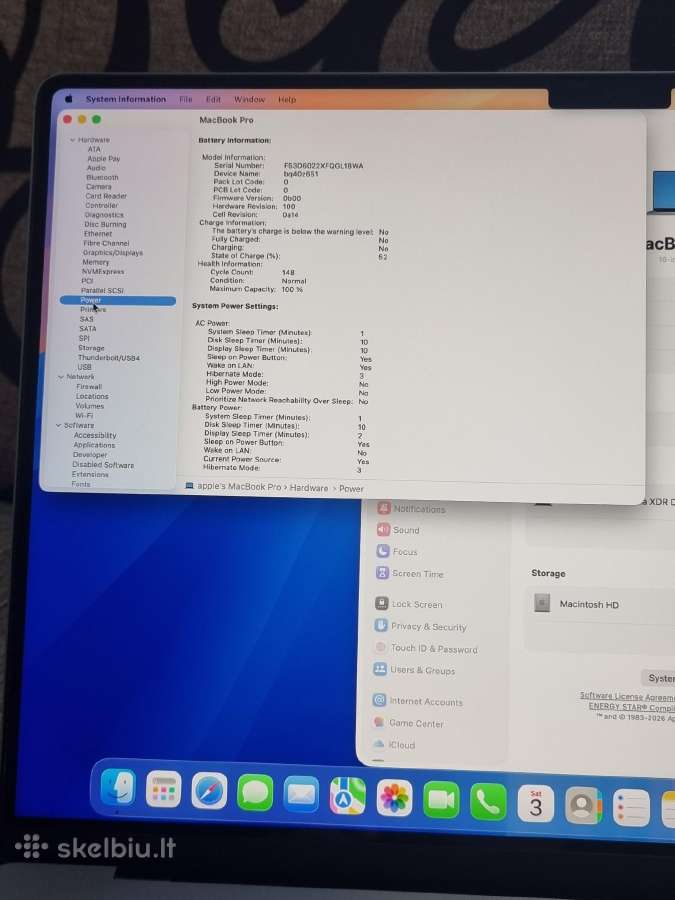
Task: Click Notifications icon in System Settings
Action: point(383,508)
